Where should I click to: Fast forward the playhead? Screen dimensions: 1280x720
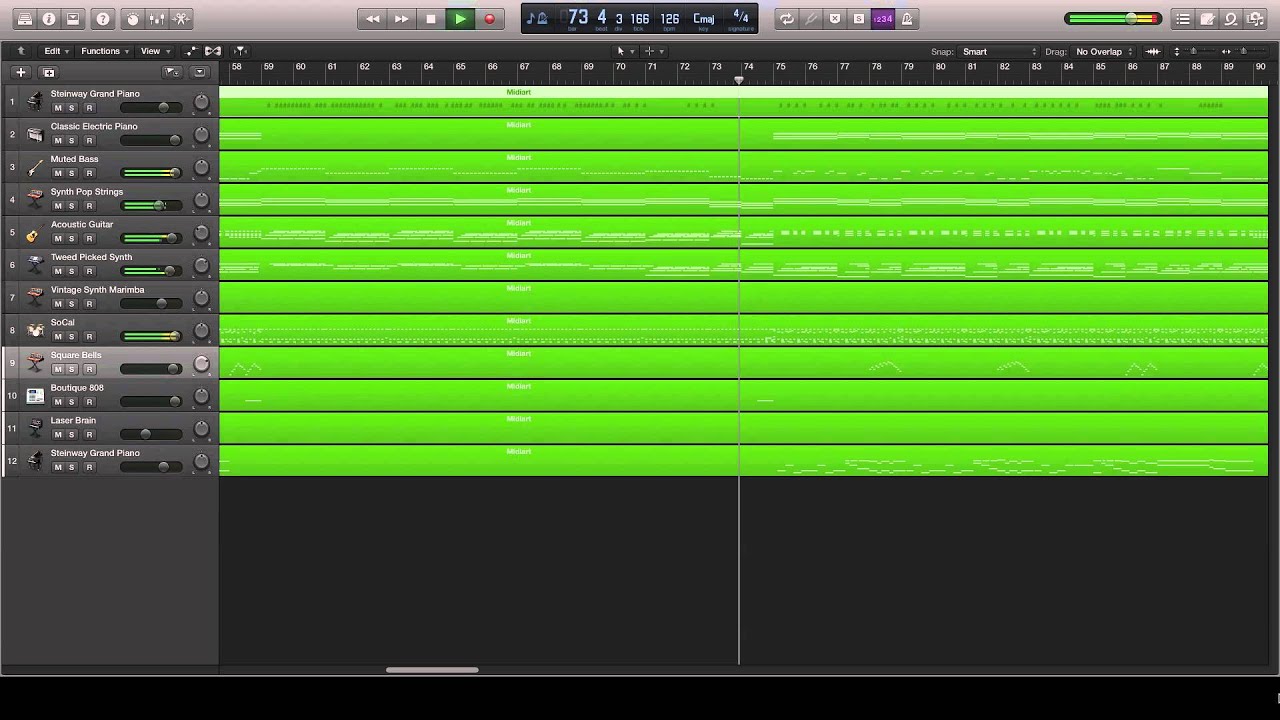[x=401, y=19]
